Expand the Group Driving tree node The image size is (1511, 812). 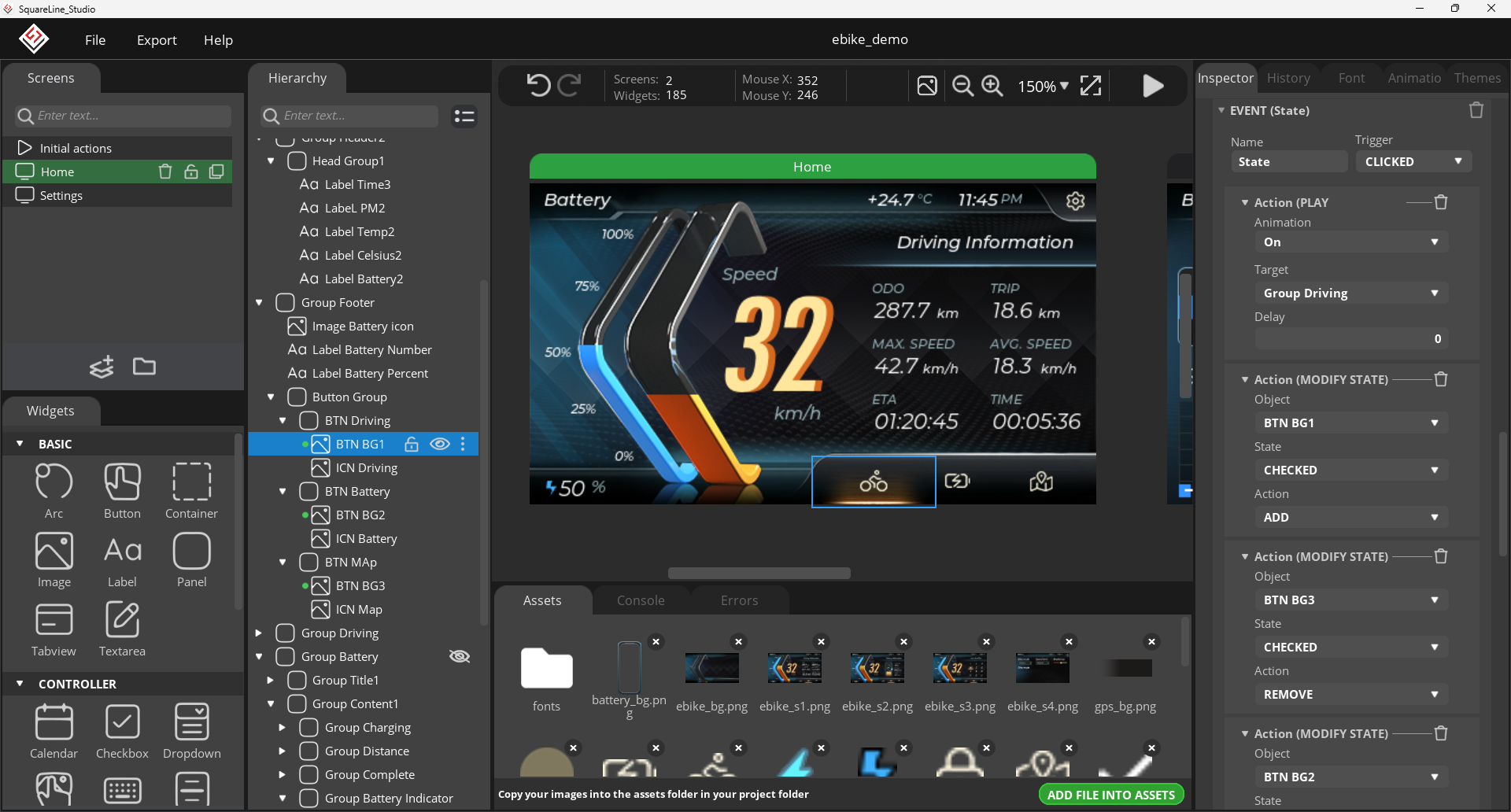(x=258, y=633)
